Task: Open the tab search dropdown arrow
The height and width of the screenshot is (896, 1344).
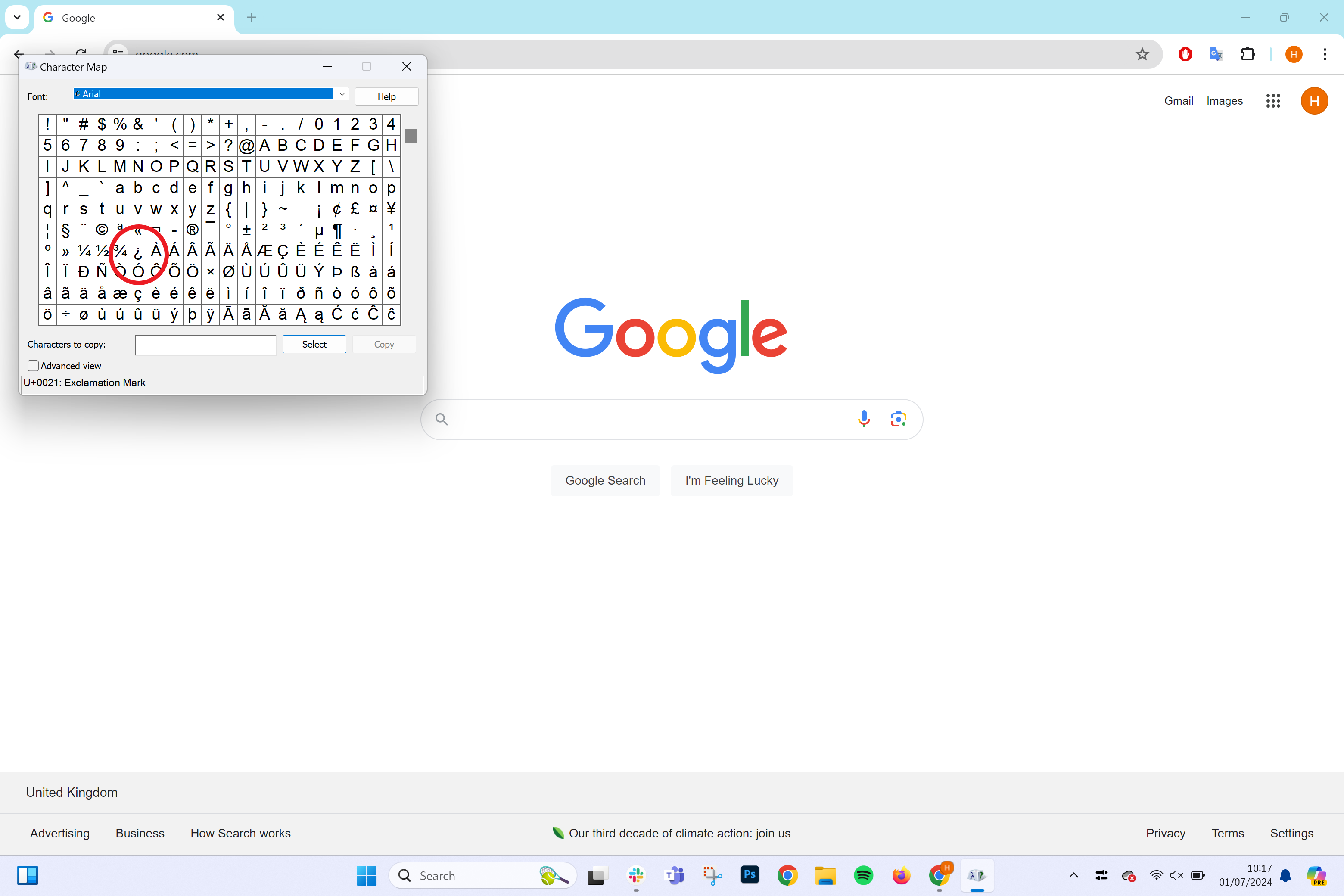Action: click(x=17, y=17)
